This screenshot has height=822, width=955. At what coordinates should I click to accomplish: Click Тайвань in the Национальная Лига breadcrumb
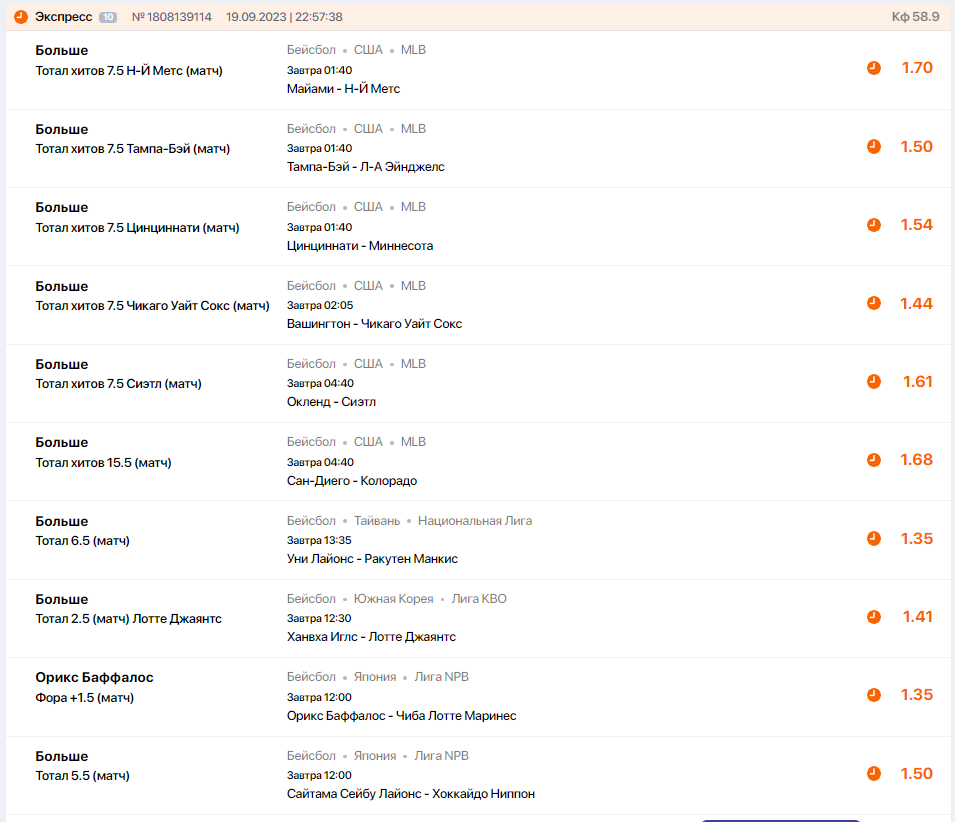(377, 521)
